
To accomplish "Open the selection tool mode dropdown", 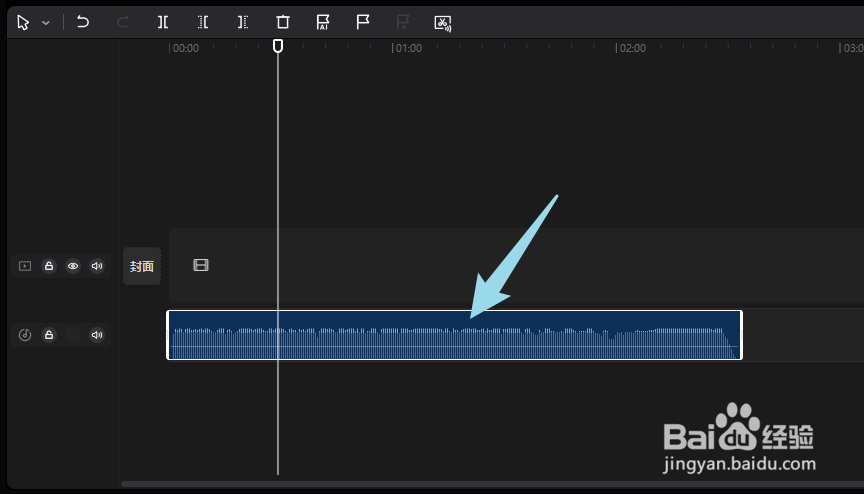I will click(46, 23).
